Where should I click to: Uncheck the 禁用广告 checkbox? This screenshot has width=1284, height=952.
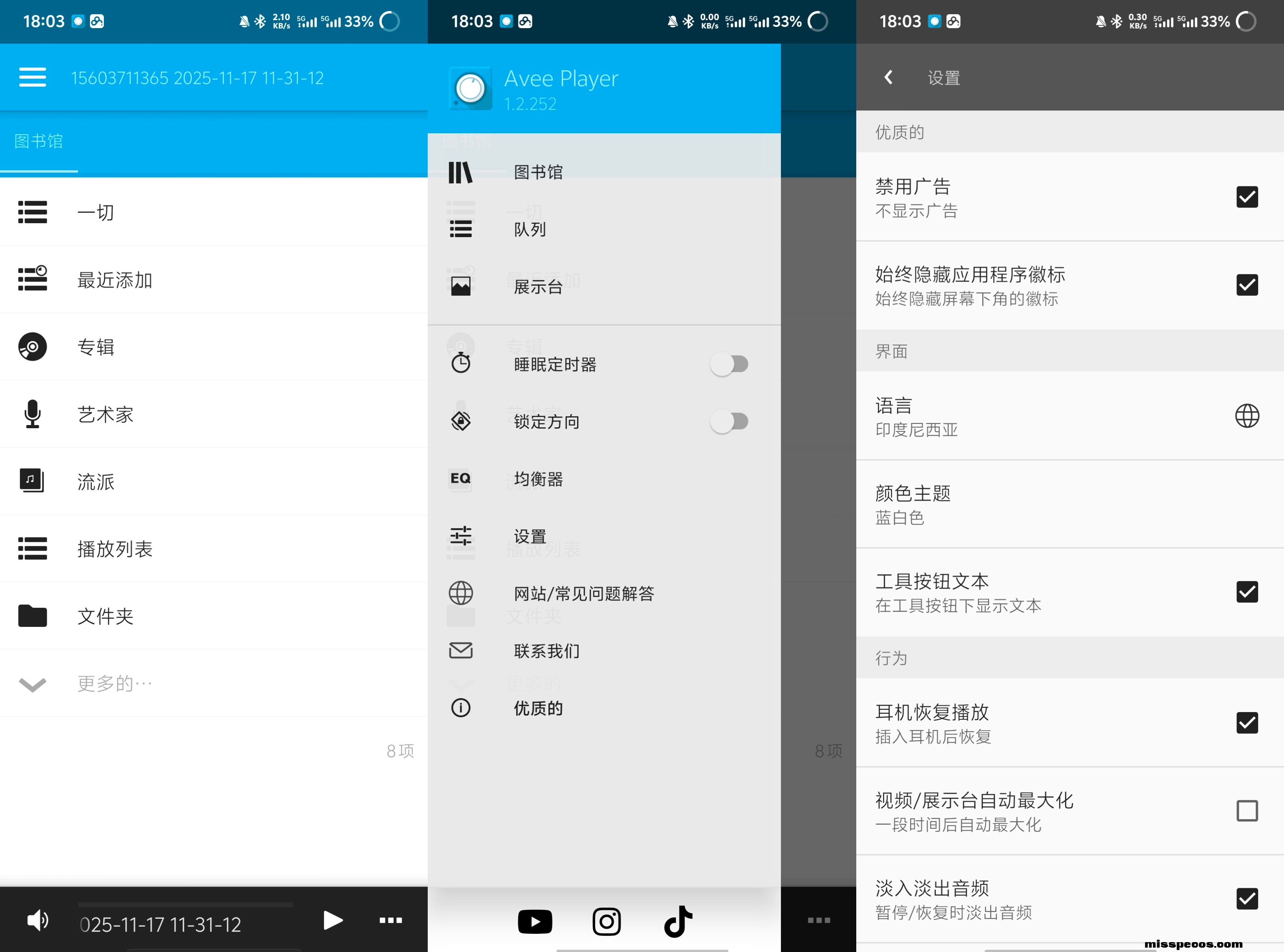tap(1247, 197)
